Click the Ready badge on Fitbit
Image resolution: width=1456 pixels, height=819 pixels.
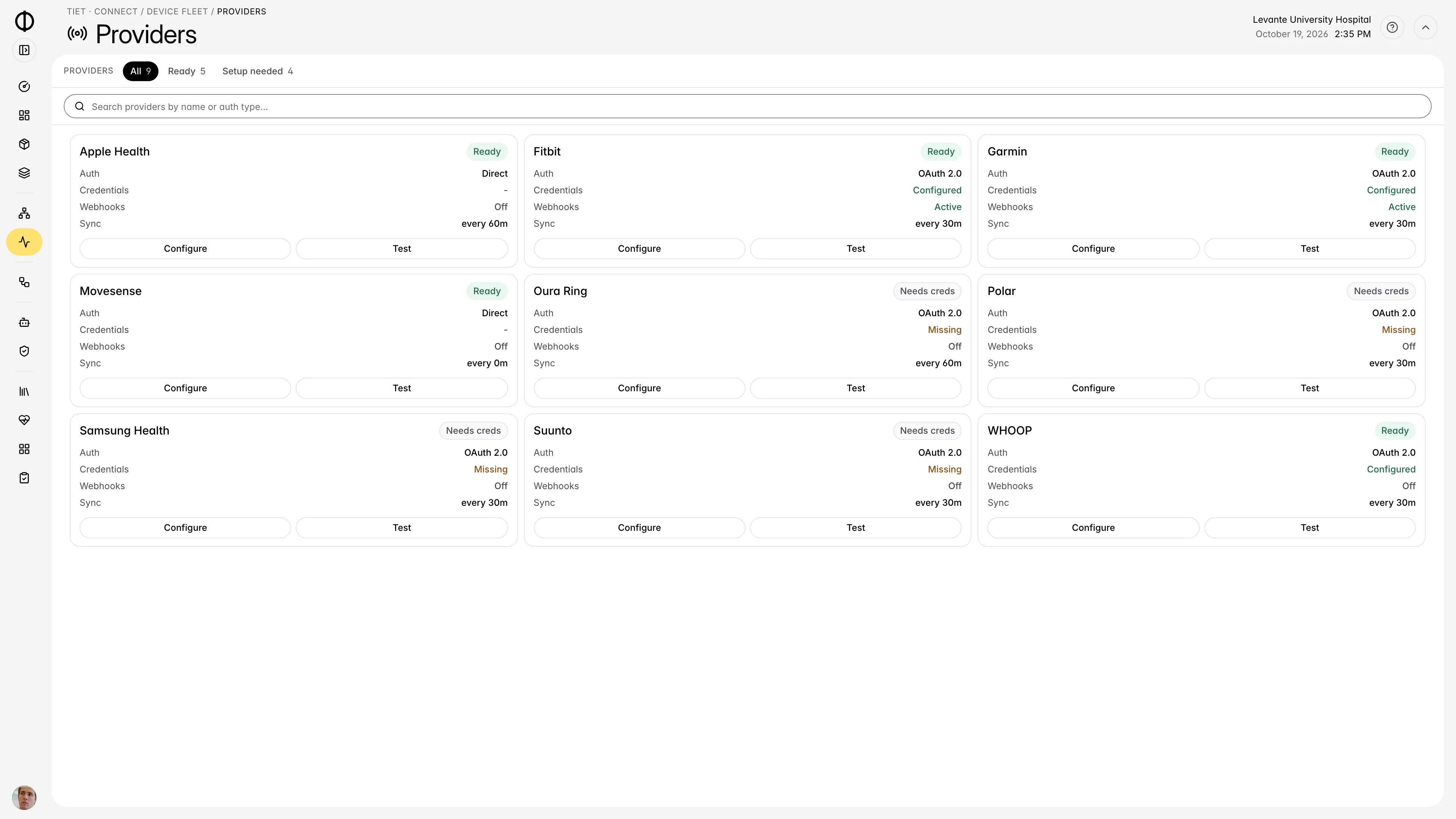click(x=940, y=152)
